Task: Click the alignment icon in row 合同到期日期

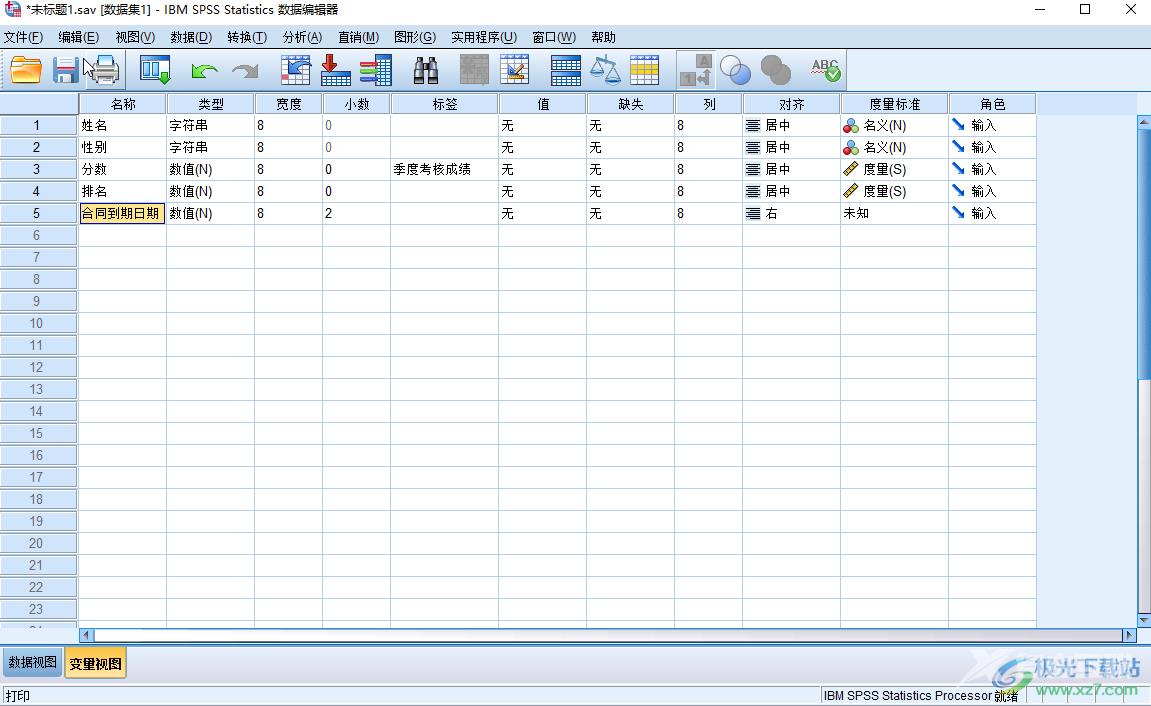Action: tap(752, 214)
